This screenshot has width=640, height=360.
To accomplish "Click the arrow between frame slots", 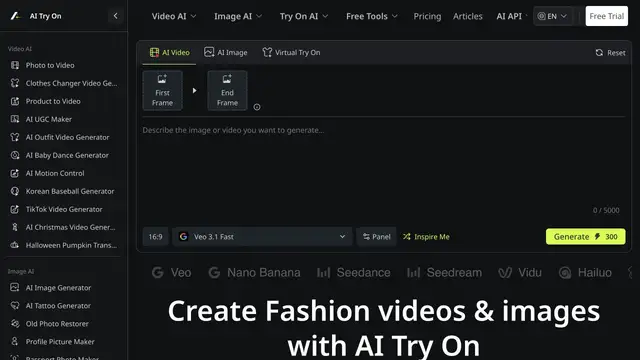I will tap(195, 90).
